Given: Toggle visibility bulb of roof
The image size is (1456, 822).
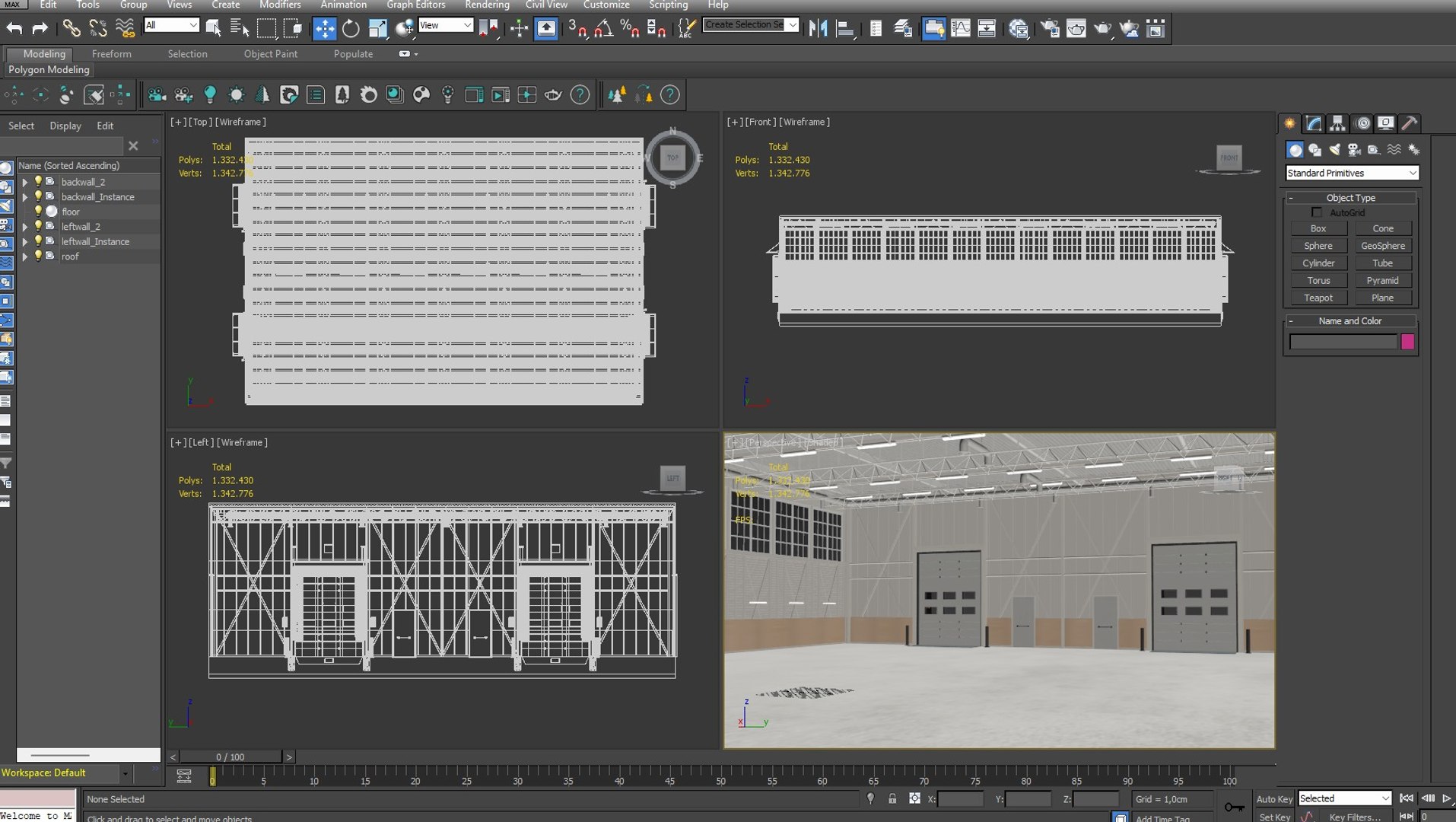Looking at the screenshot, I should click(x=38, y=256).
